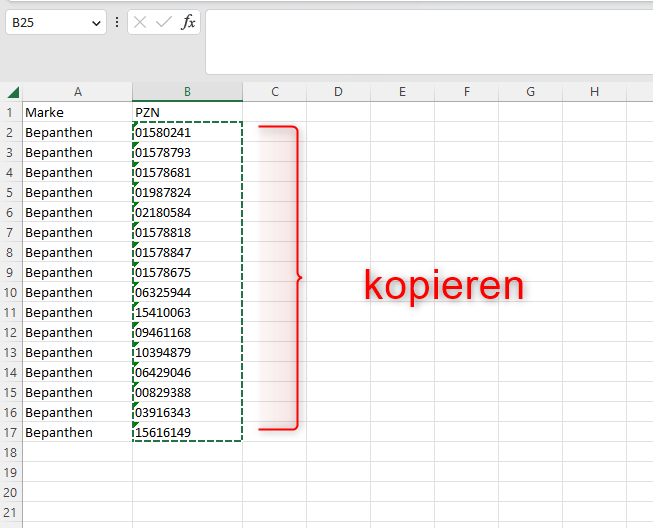
Task: Select the column D header
Action: (338, 92)
